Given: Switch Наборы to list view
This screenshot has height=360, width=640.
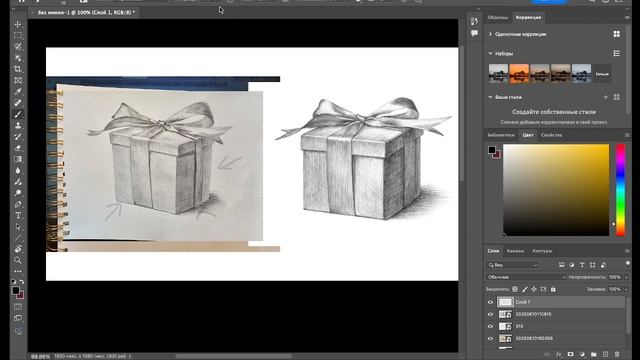Looking at the screenshot, I should tap(617, 53).
